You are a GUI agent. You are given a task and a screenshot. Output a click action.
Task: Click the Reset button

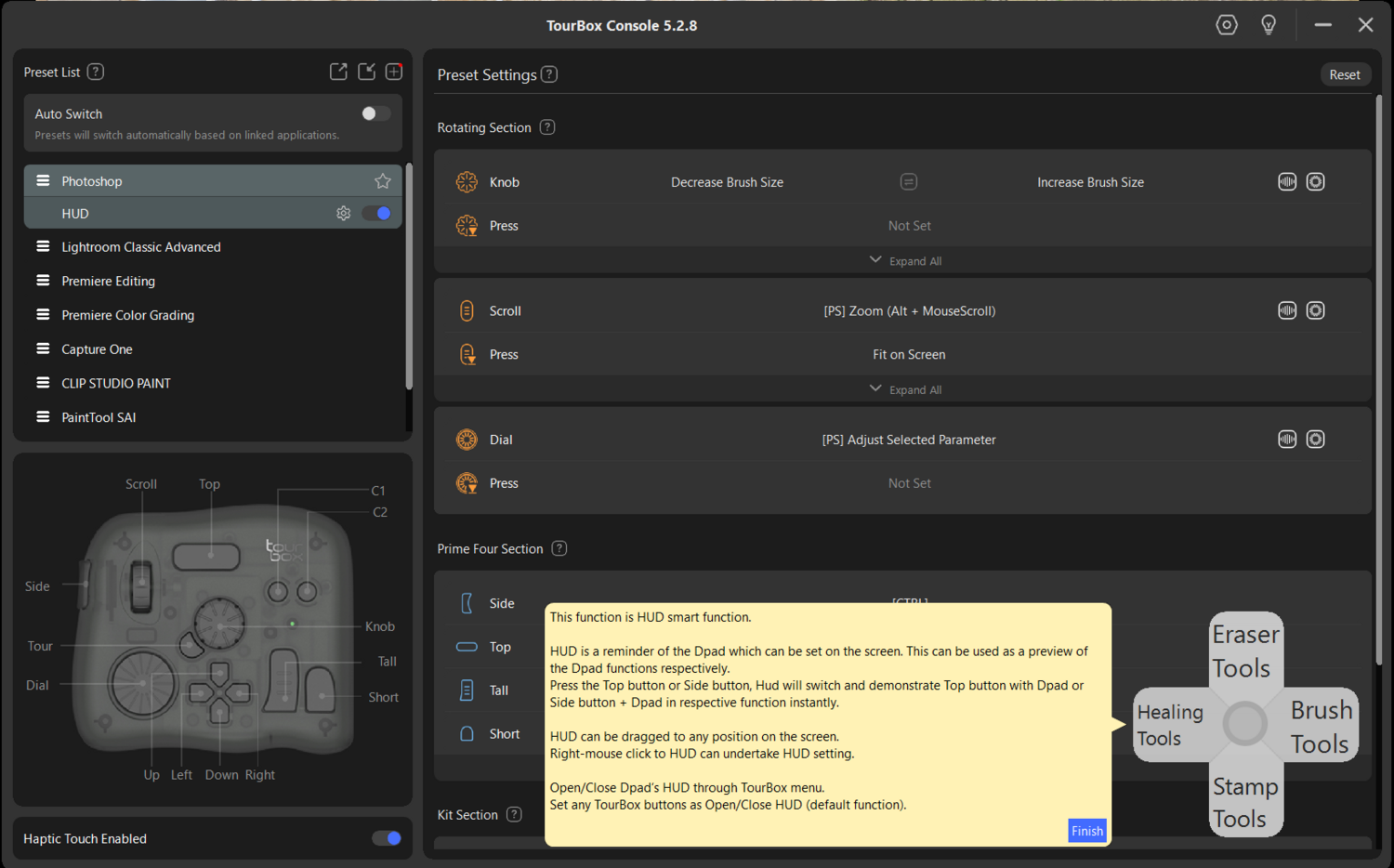[x=1344, y=74]
